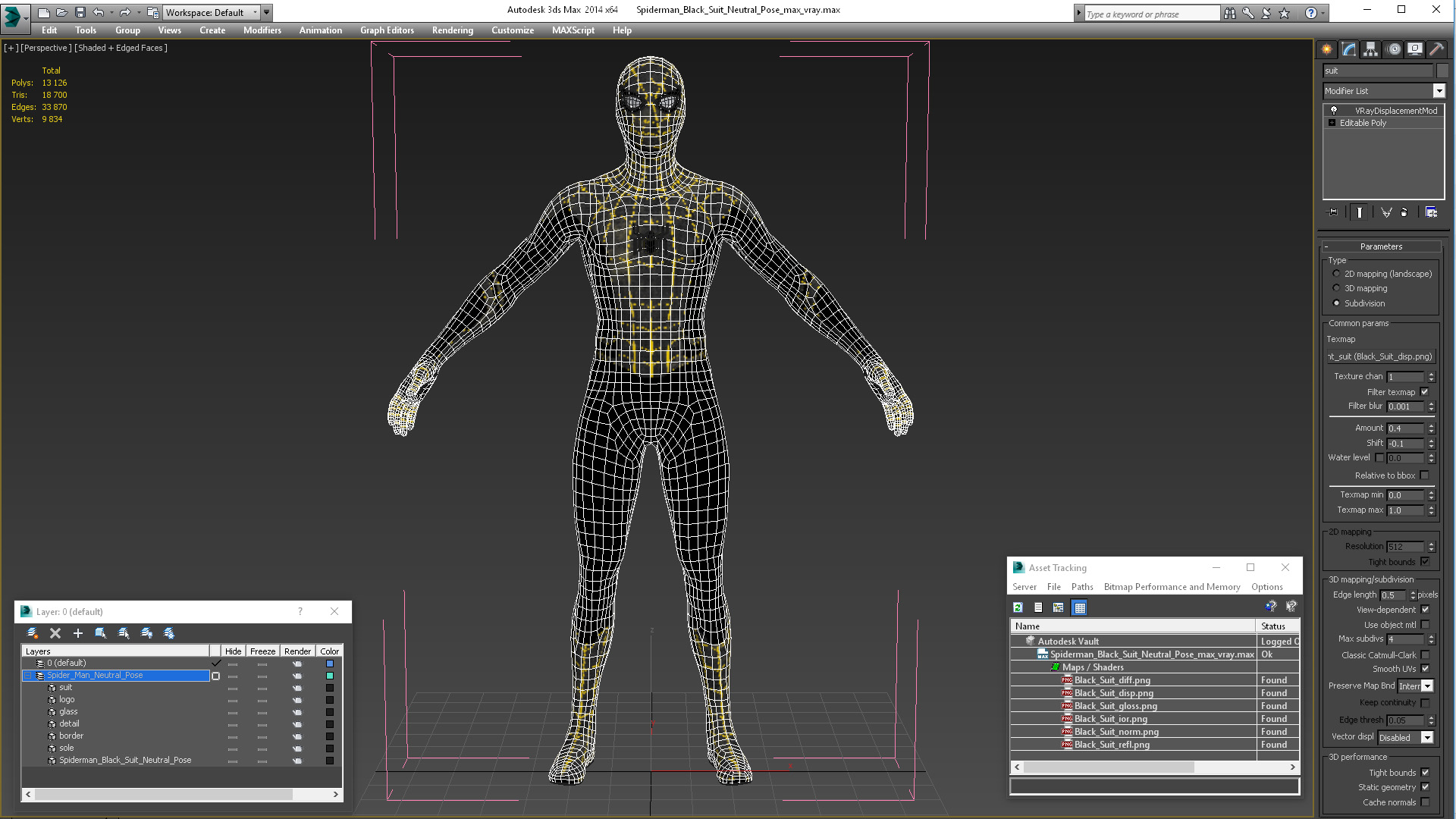Click Shaded + Edged Faces viewport label

coord(121,48)
